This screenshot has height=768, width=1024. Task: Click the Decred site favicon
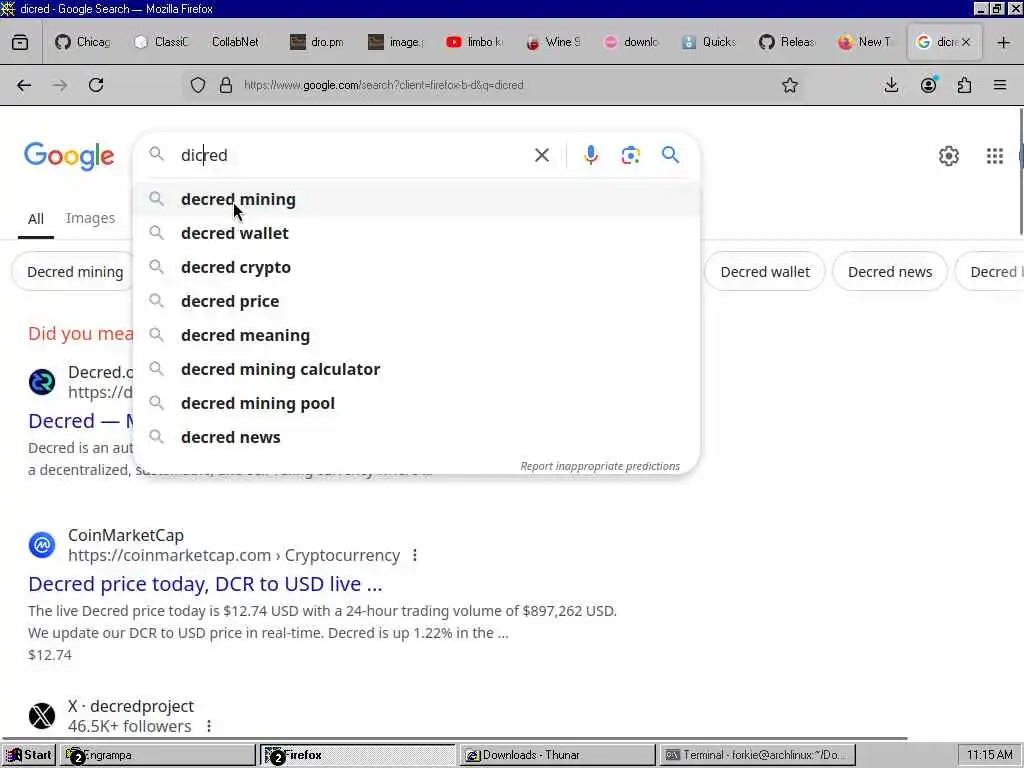pyautogui.click(x=42, y=382)
